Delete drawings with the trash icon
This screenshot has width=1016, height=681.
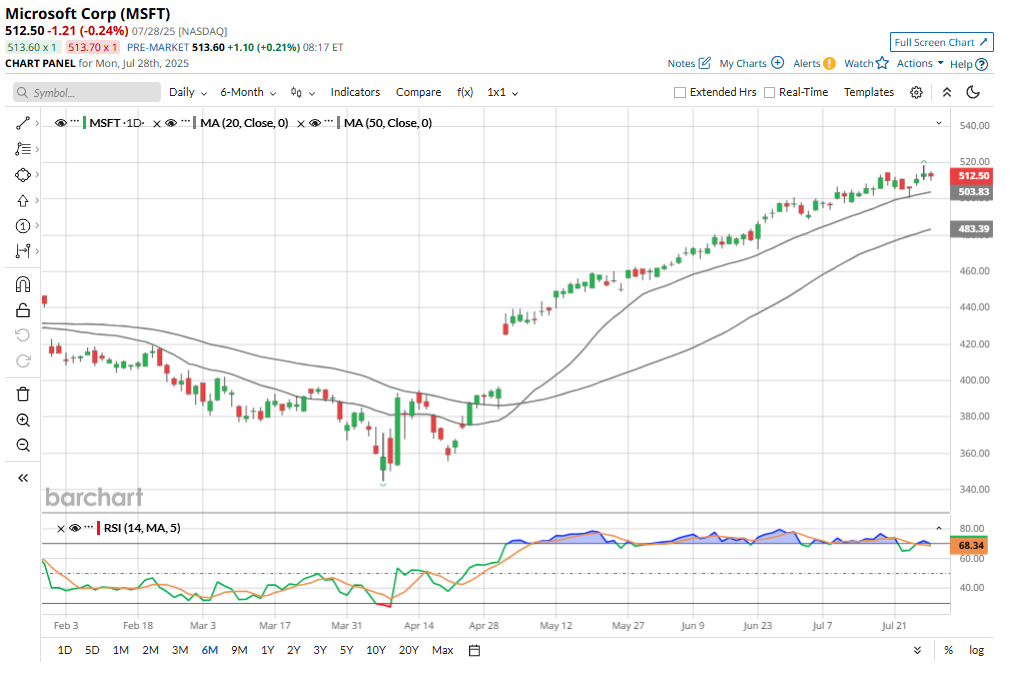(23, 394)
